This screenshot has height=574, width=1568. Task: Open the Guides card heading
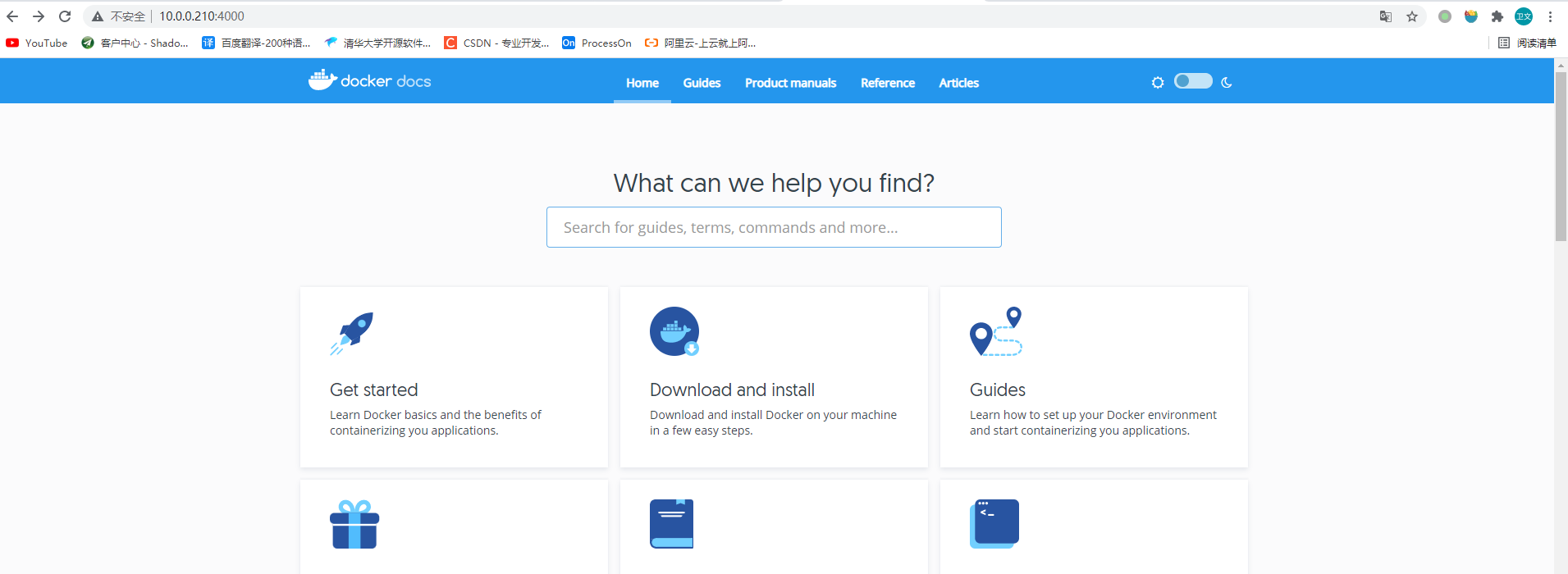point(998,389)
